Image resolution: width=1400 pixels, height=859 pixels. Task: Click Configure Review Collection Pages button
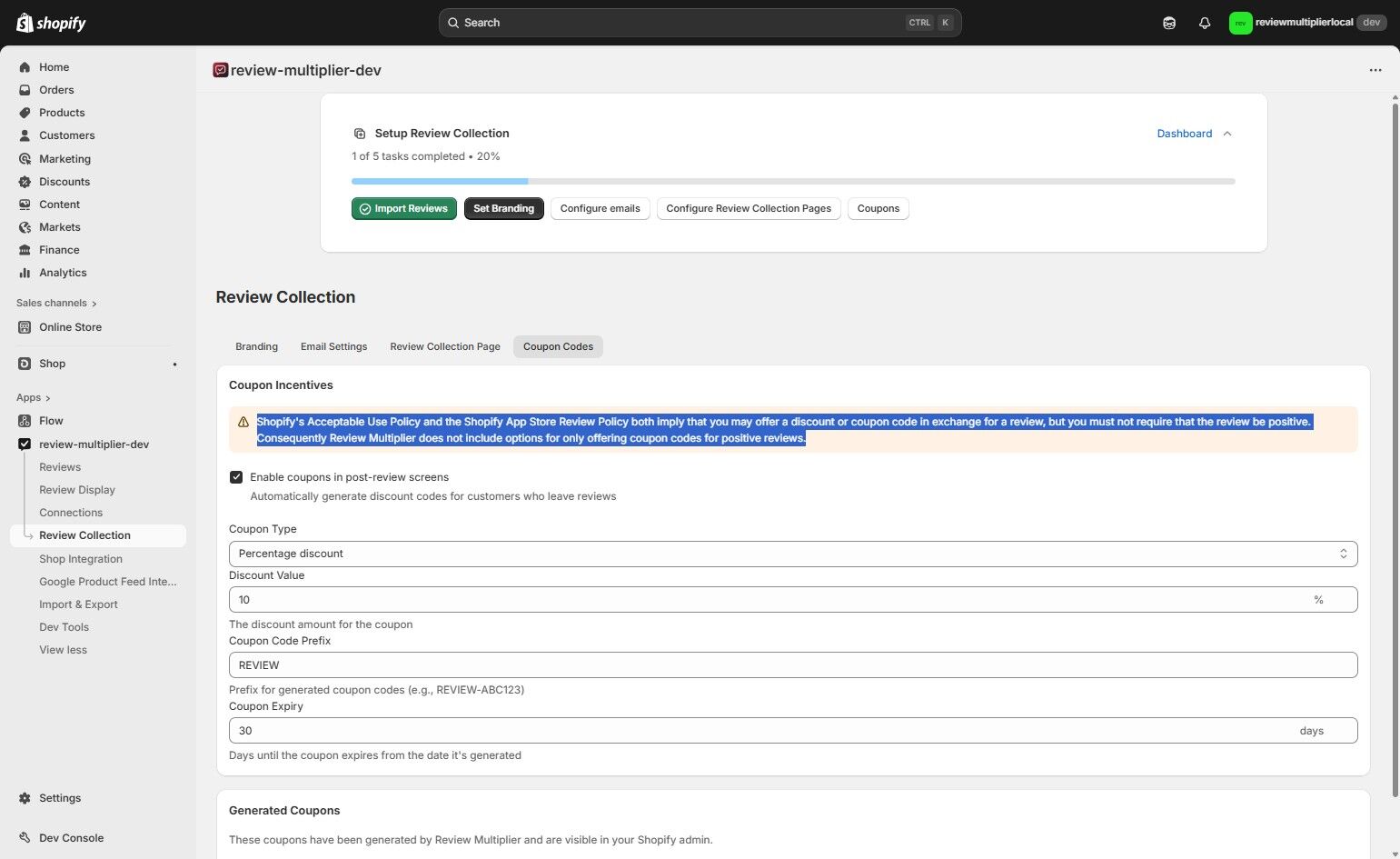click(x=749, y=208)
